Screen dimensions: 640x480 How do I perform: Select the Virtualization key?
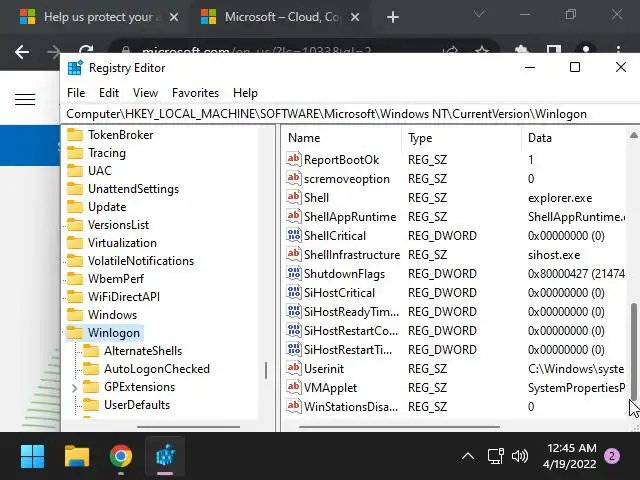[x=122, y=242]
